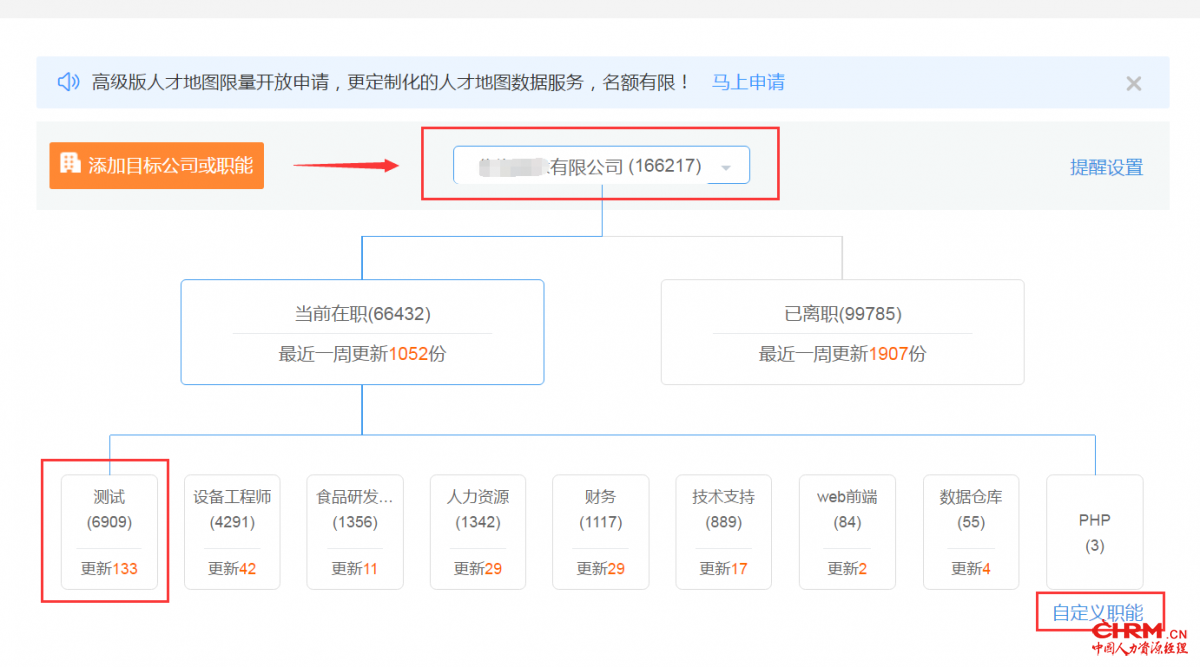Click 更新29 under 财务

pos(601,568)
